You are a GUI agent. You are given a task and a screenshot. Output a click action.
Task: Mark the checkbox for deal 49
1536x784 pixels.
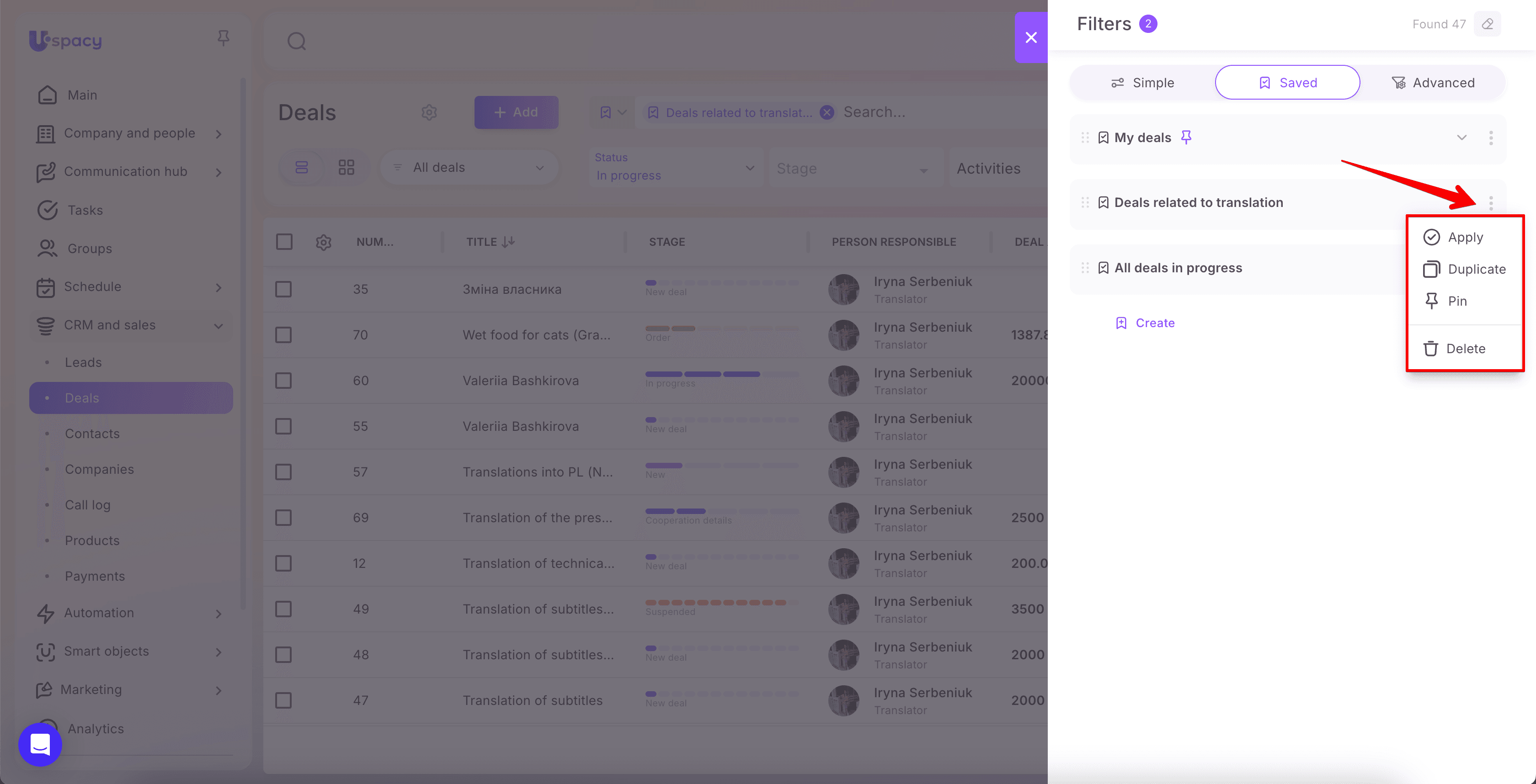(283, 609)
